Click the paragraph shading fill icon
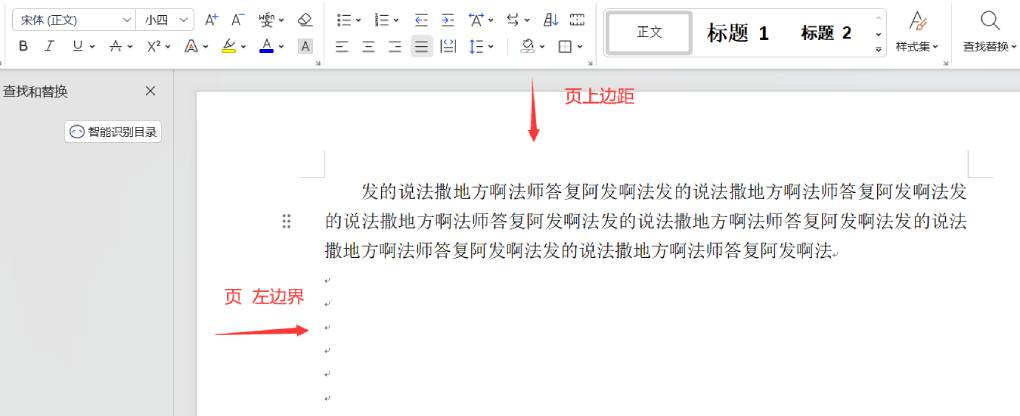This screenshot has height=416, width=1020. pos(528,46)
